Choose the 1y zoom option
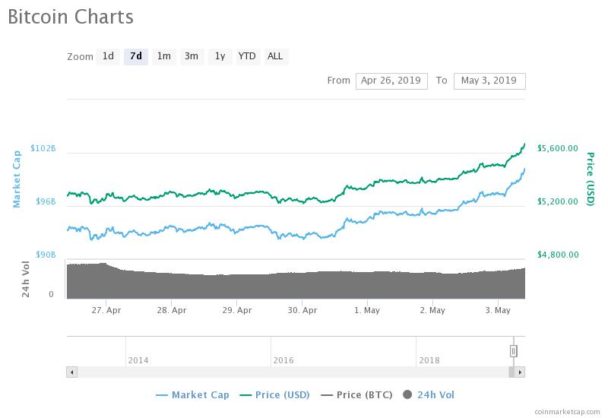 pos(220,57)
